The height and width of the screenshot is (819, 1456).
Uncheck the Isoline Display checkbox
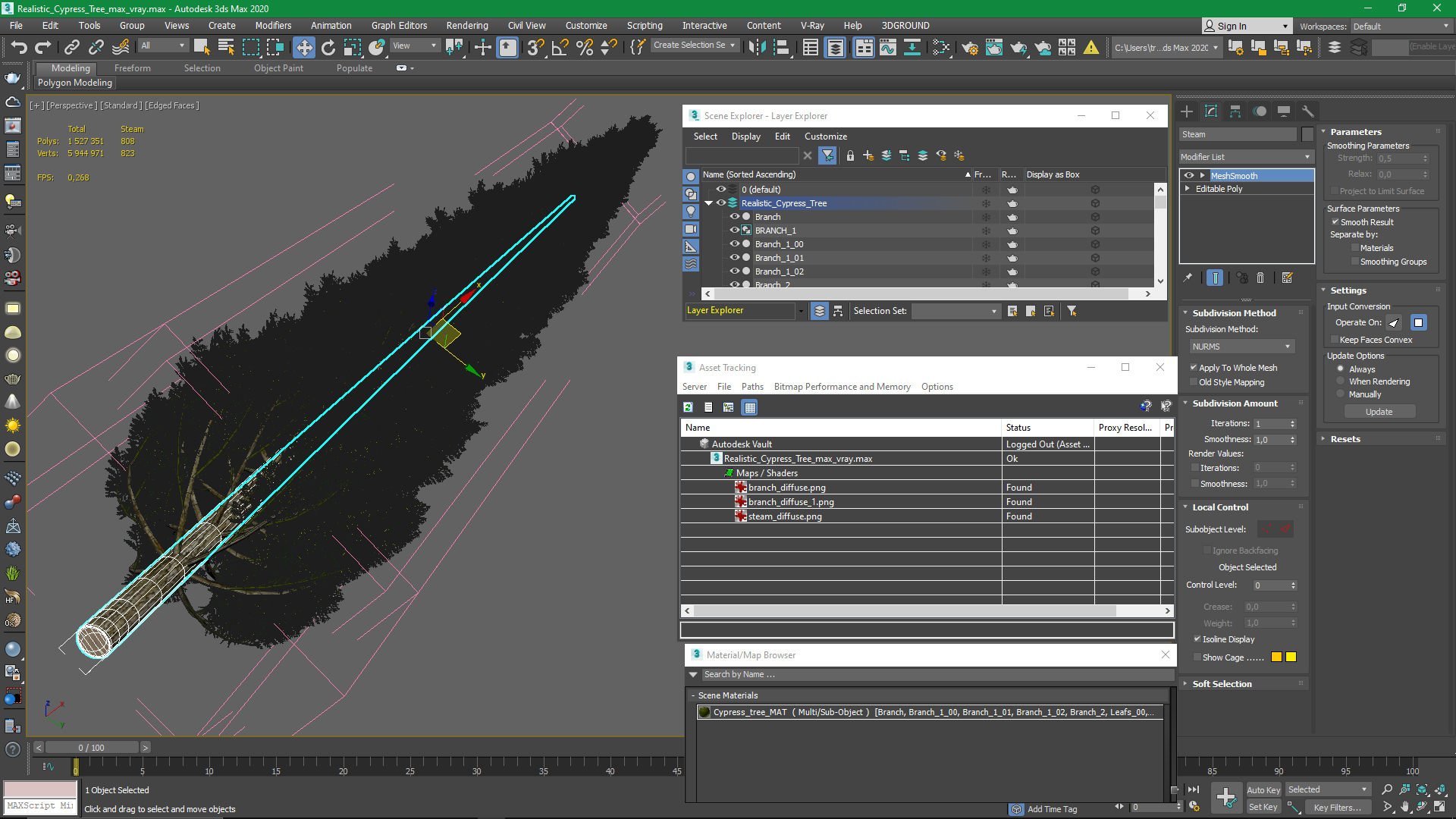[x=1197, y=639]
